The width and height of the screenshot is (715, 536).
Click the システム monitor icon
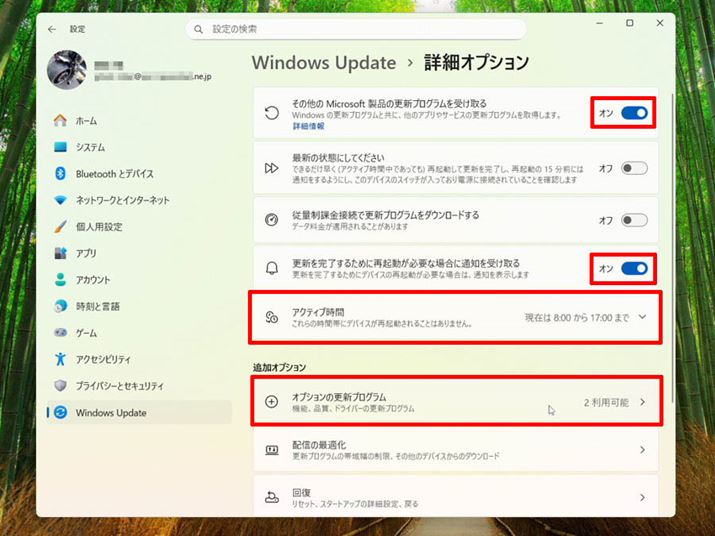click(x=60, y=147)
